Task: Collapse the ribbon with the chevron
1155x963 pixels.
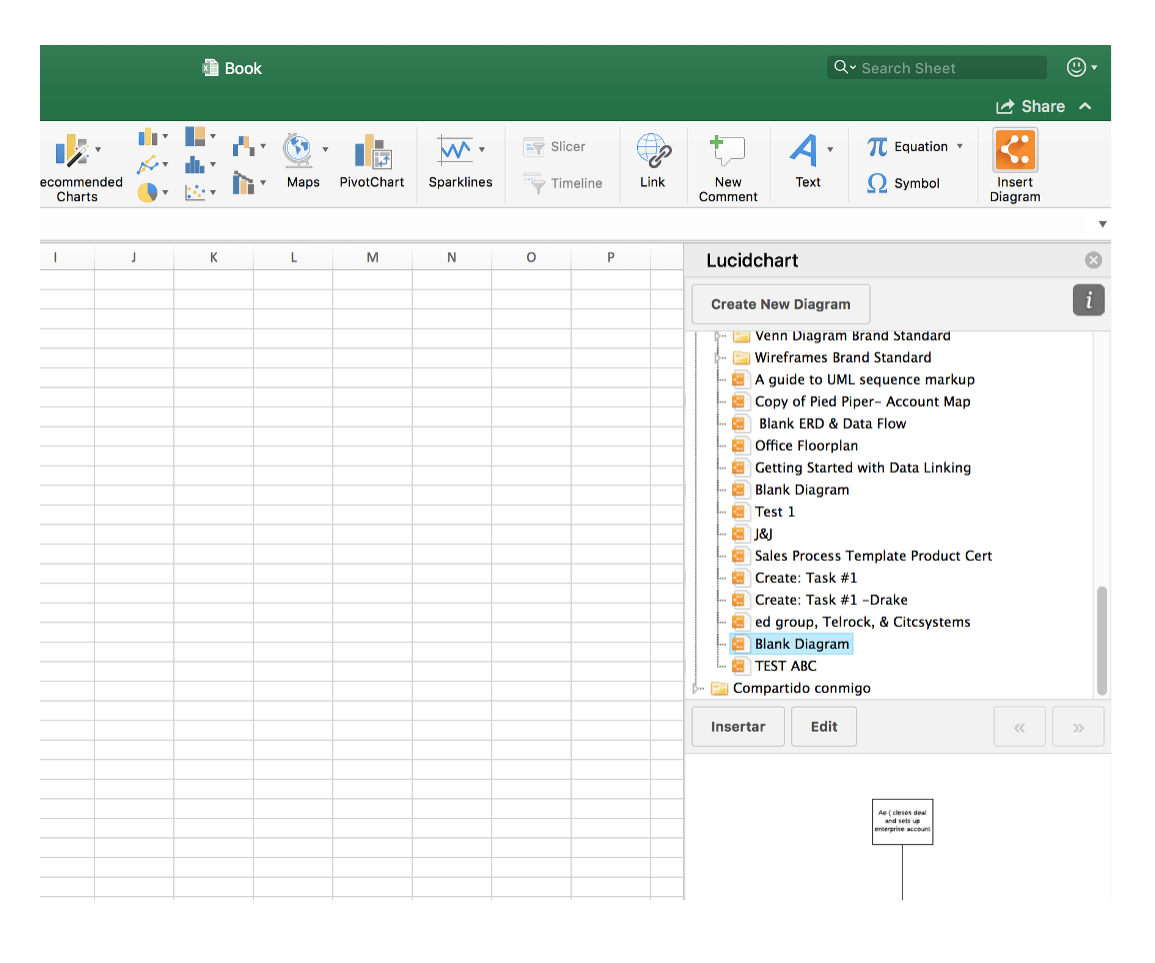Action: (1085, 106)
